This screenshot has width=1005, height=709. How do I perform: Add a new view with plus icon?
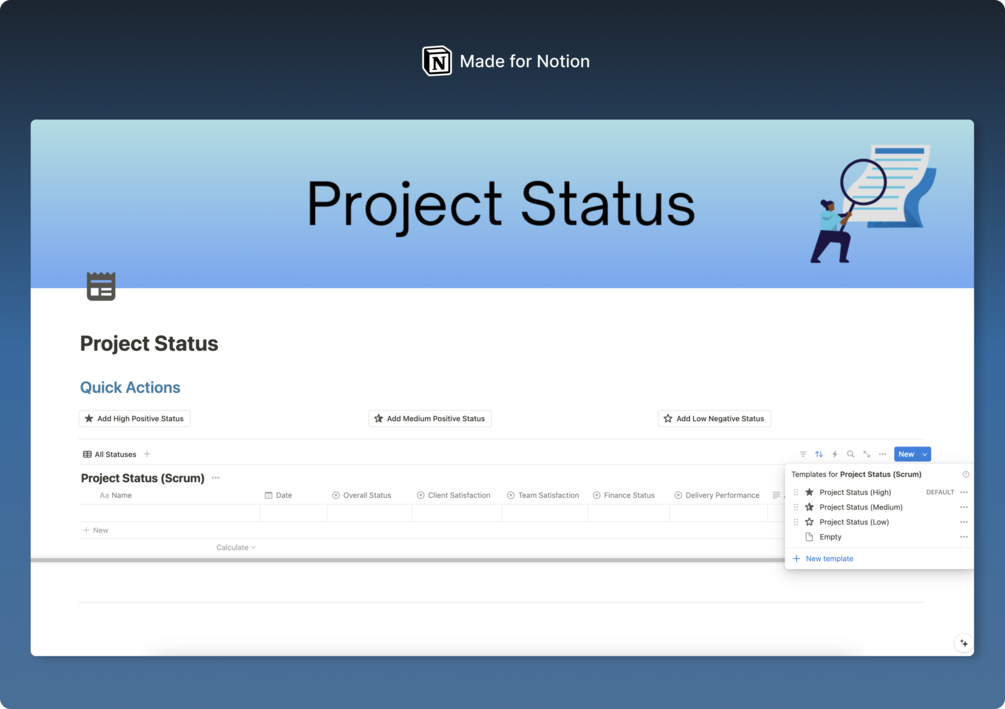[x=147, y=454]
